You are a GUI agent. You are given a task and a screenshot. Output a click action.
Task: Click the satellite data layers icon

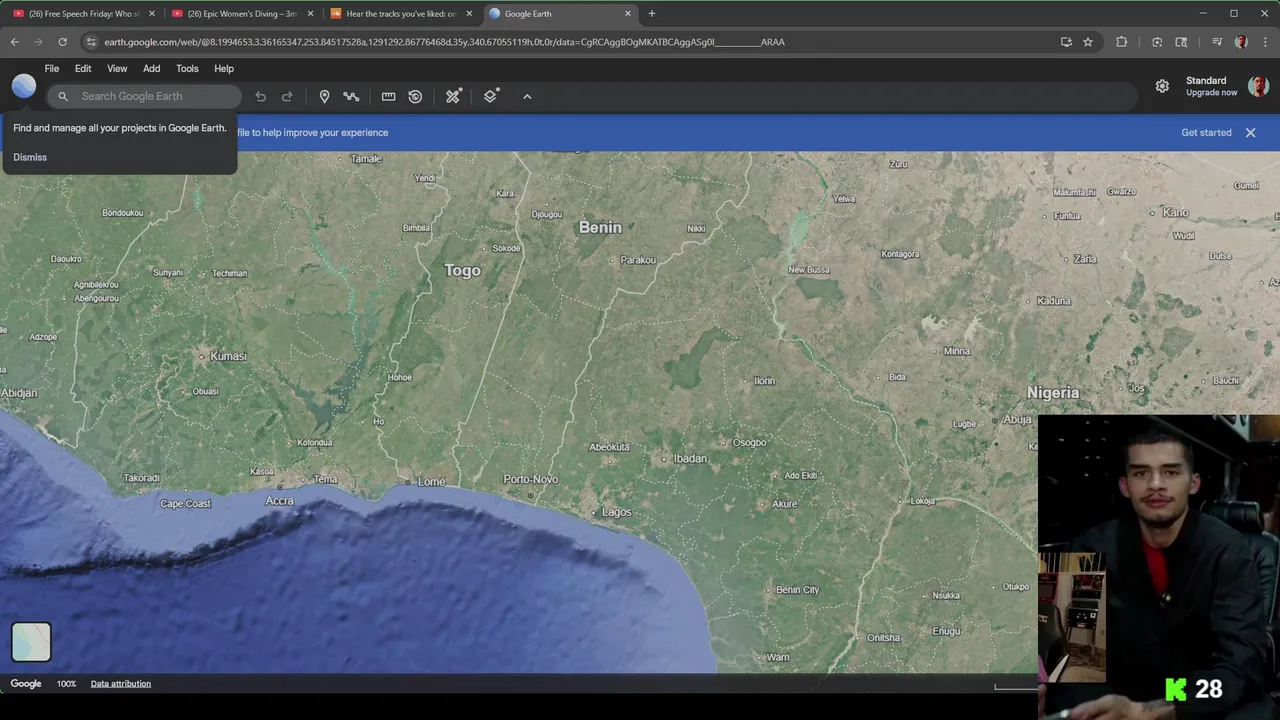click(x=453, y=96)
